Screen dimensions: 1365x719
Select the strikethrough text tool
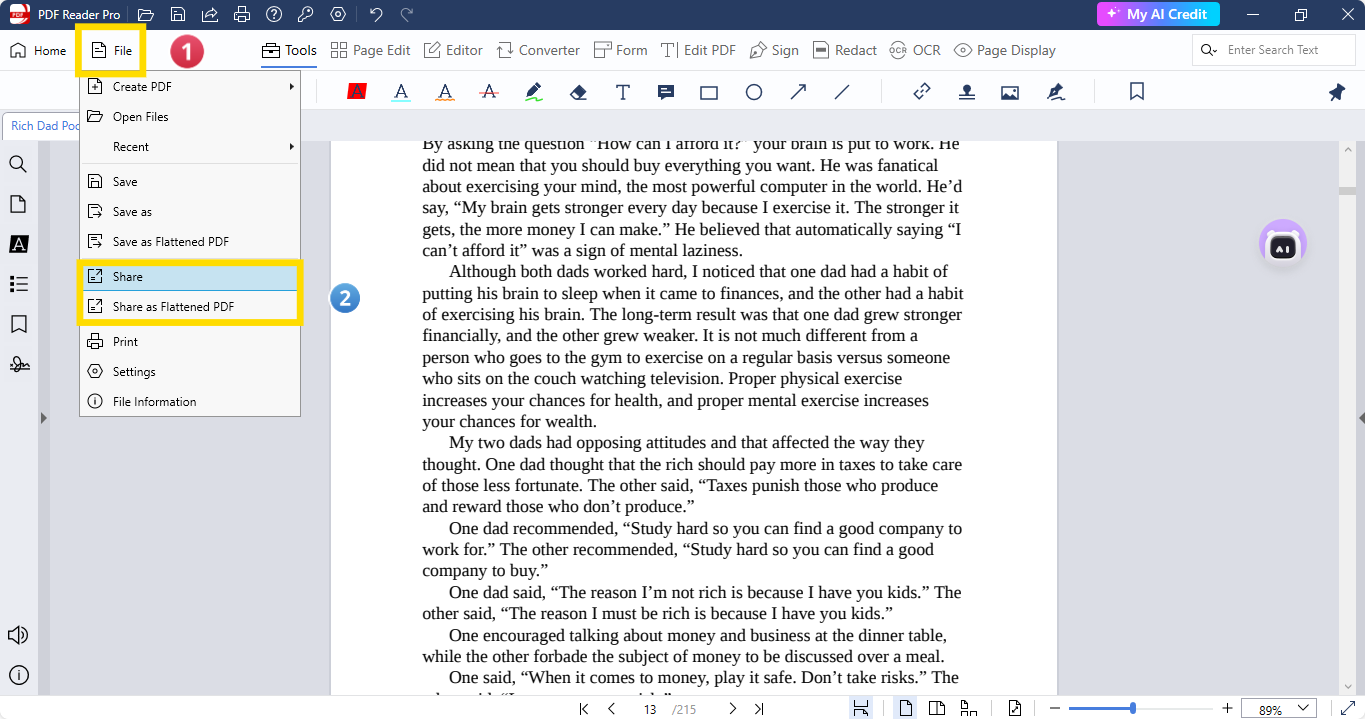tap(489, 92)
